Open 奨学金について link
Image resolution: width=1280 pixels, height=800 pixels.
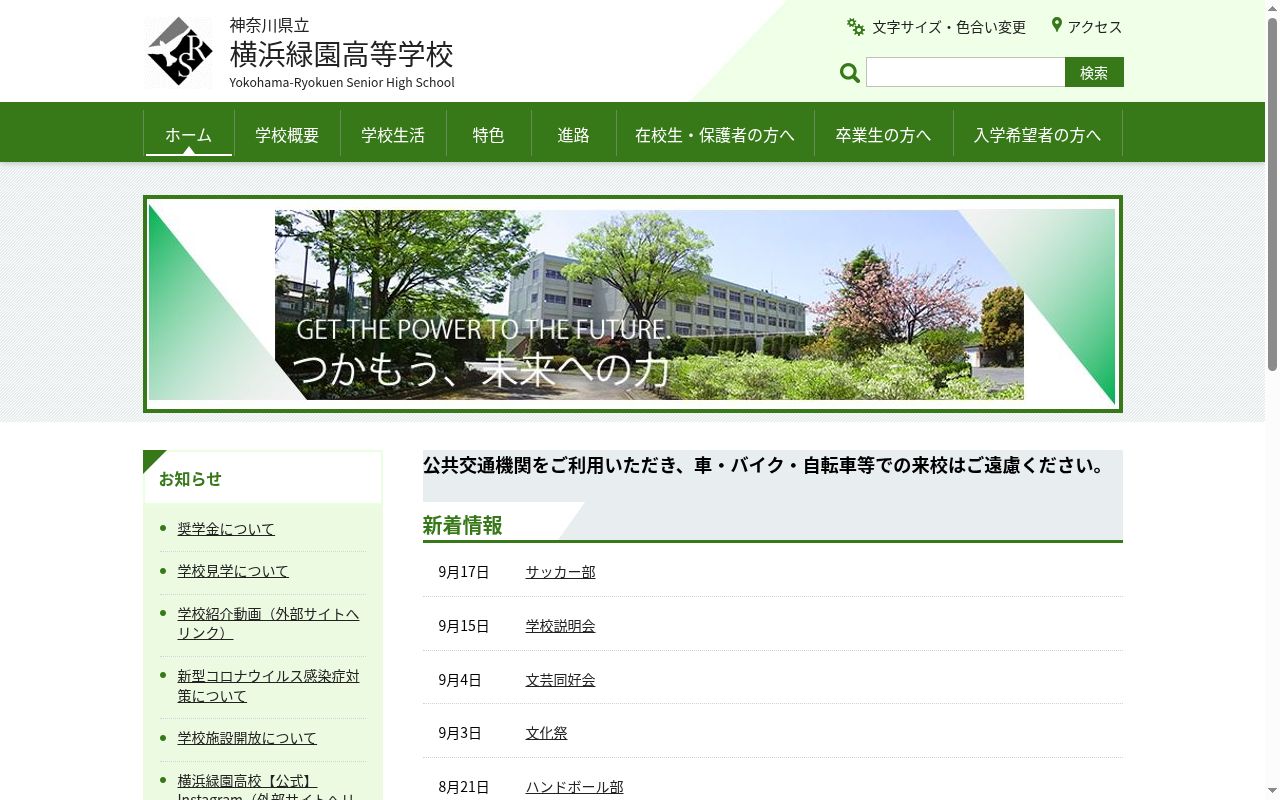tap(226, 529)
